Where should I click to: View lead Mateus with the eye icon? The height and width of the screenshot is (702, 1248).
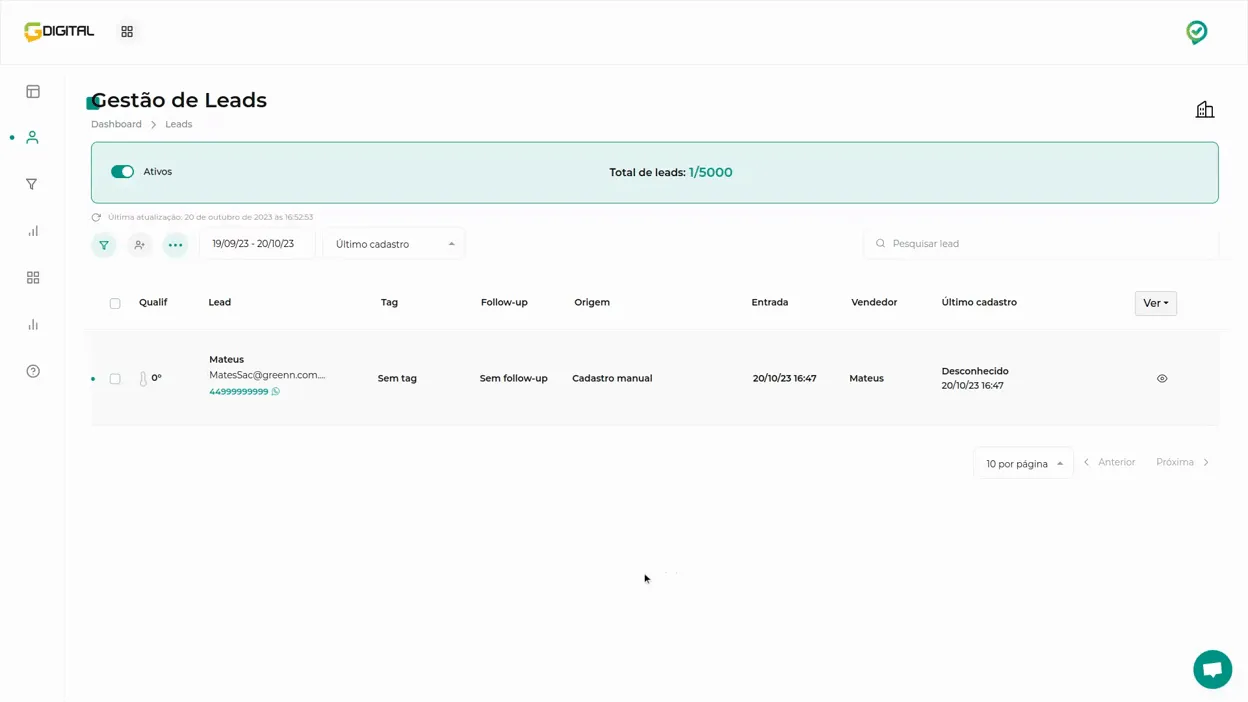click(x=1162, y=379)
